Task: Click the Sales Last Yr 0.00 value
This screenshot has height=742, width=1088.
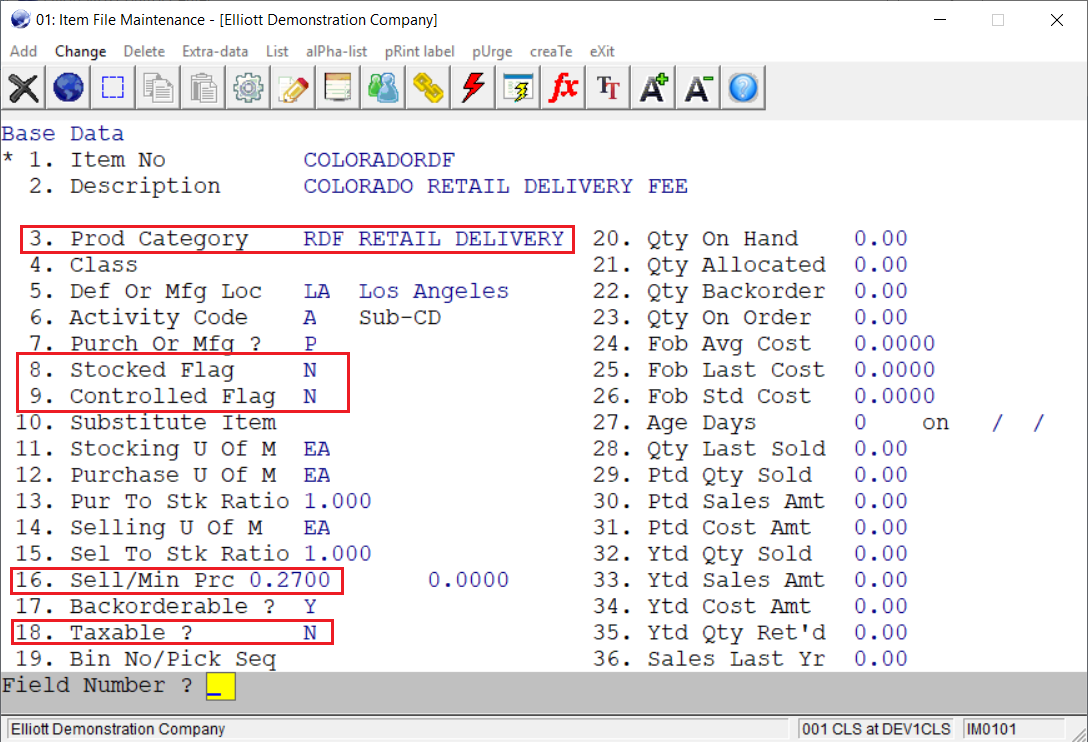Action: 881,659
